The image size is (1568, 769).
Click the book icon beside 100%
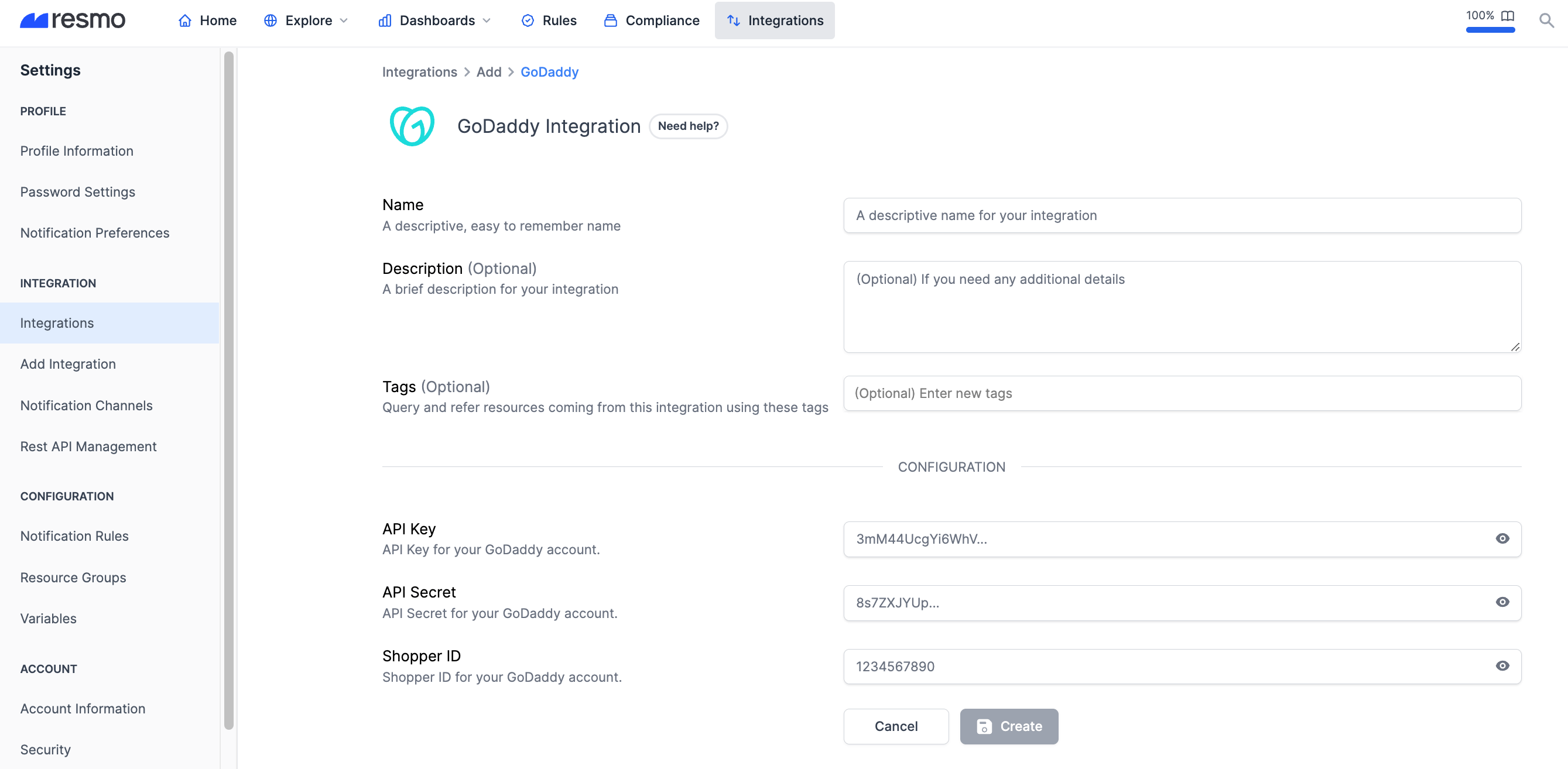[x=1507, y=16]
